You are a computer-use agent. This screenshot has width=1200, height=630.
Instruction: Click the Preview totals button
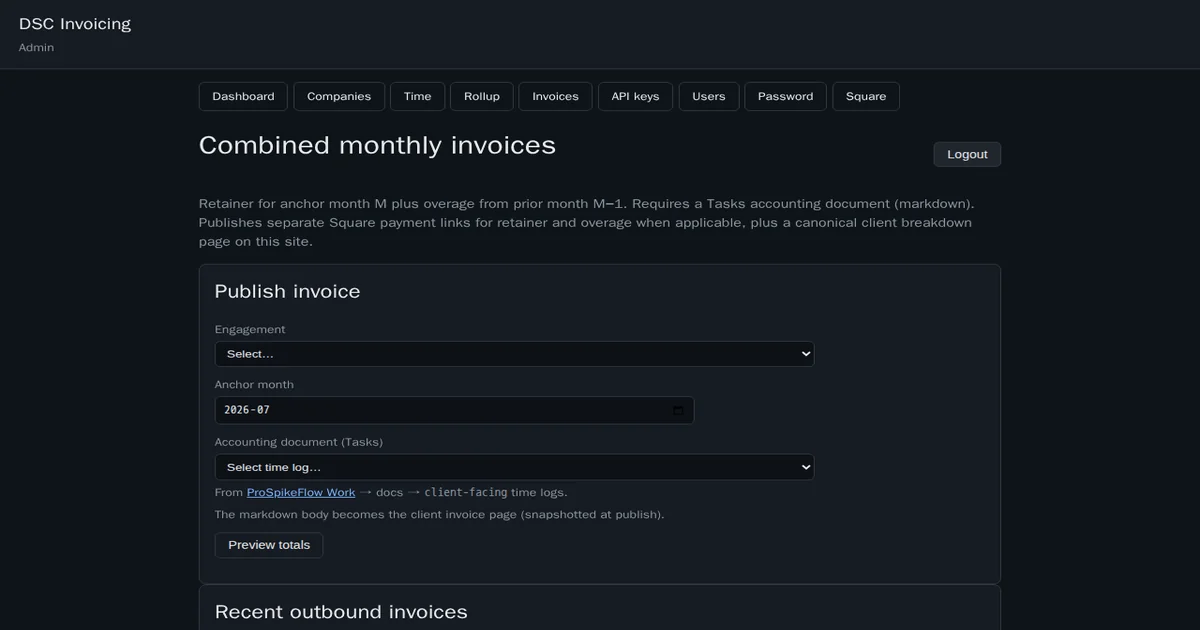(x=269, y=545)
